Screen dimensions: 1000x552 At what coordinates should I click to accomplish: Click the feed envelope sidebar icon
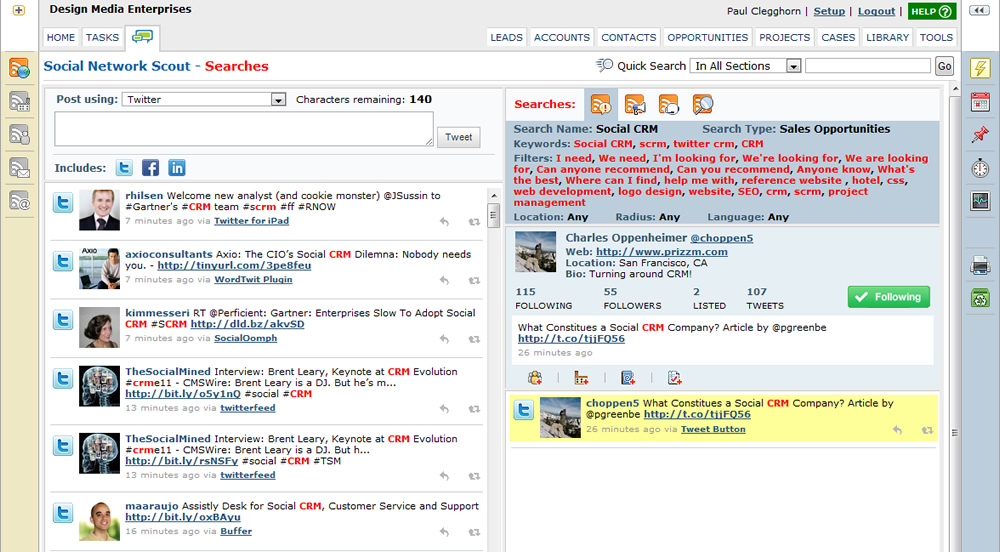(x=19, y=168)
